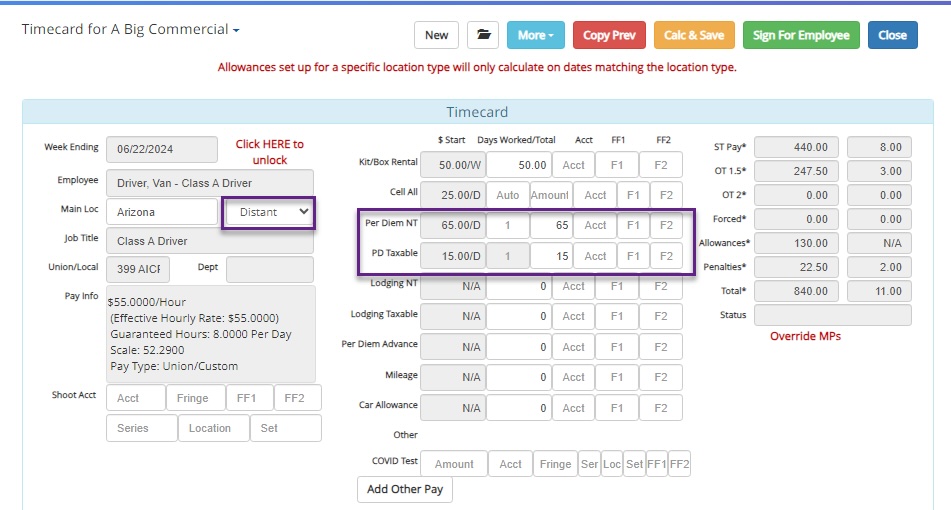Click Total 840.00 field
This screenshot has width=951, height=510.
796,291
